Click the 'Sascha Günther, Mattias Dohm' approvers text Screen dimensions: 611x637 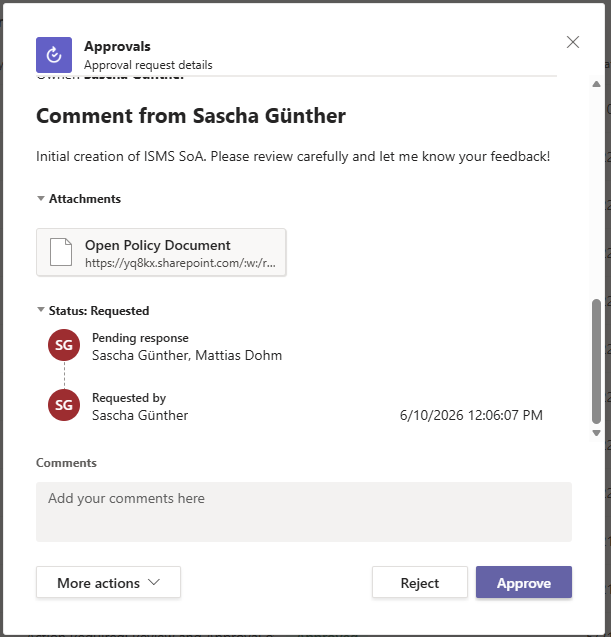tap(187, 355)
